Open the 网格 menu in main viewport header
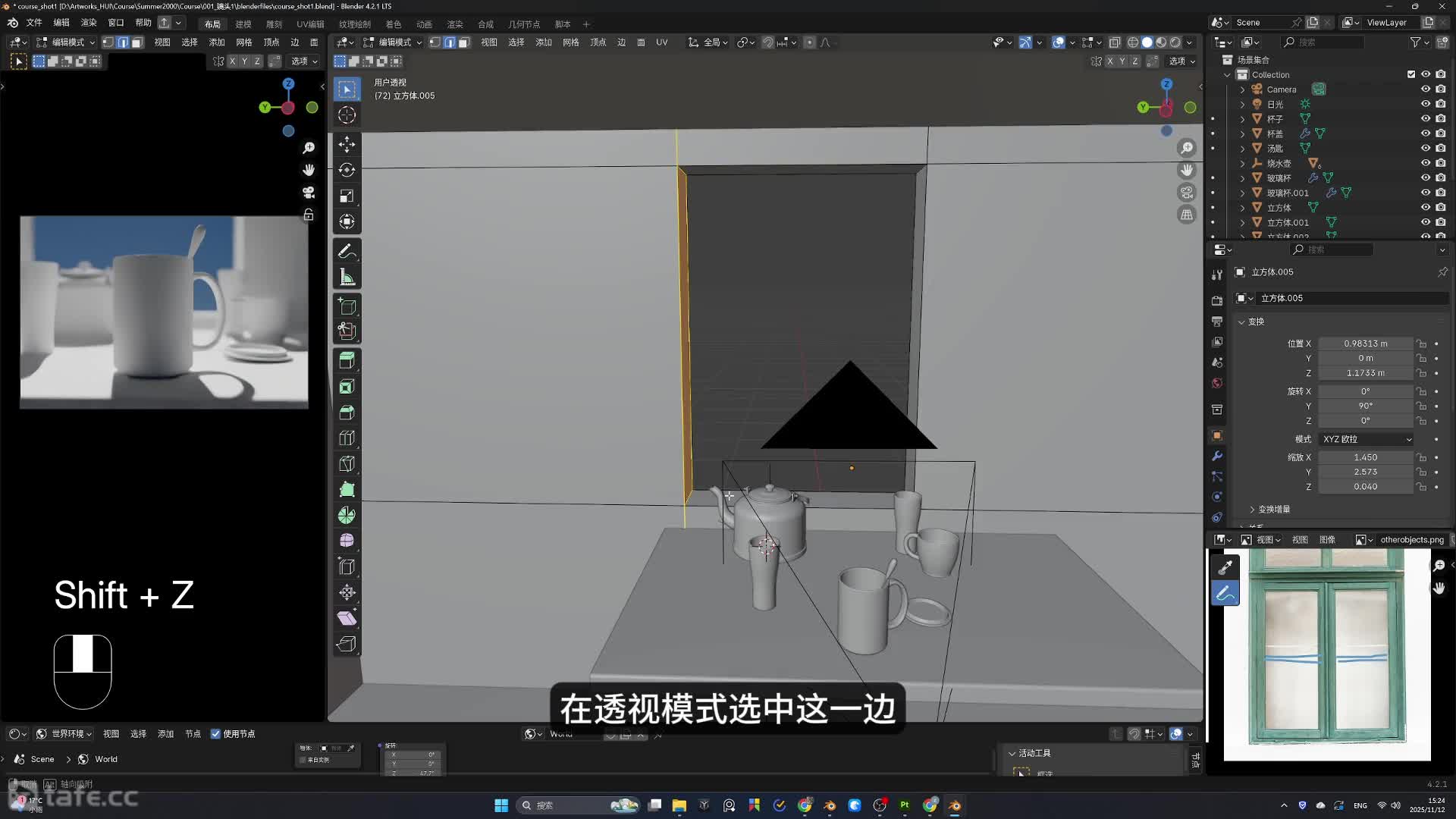The height and width of the screenshot is (819, 1456). (571, 42)
